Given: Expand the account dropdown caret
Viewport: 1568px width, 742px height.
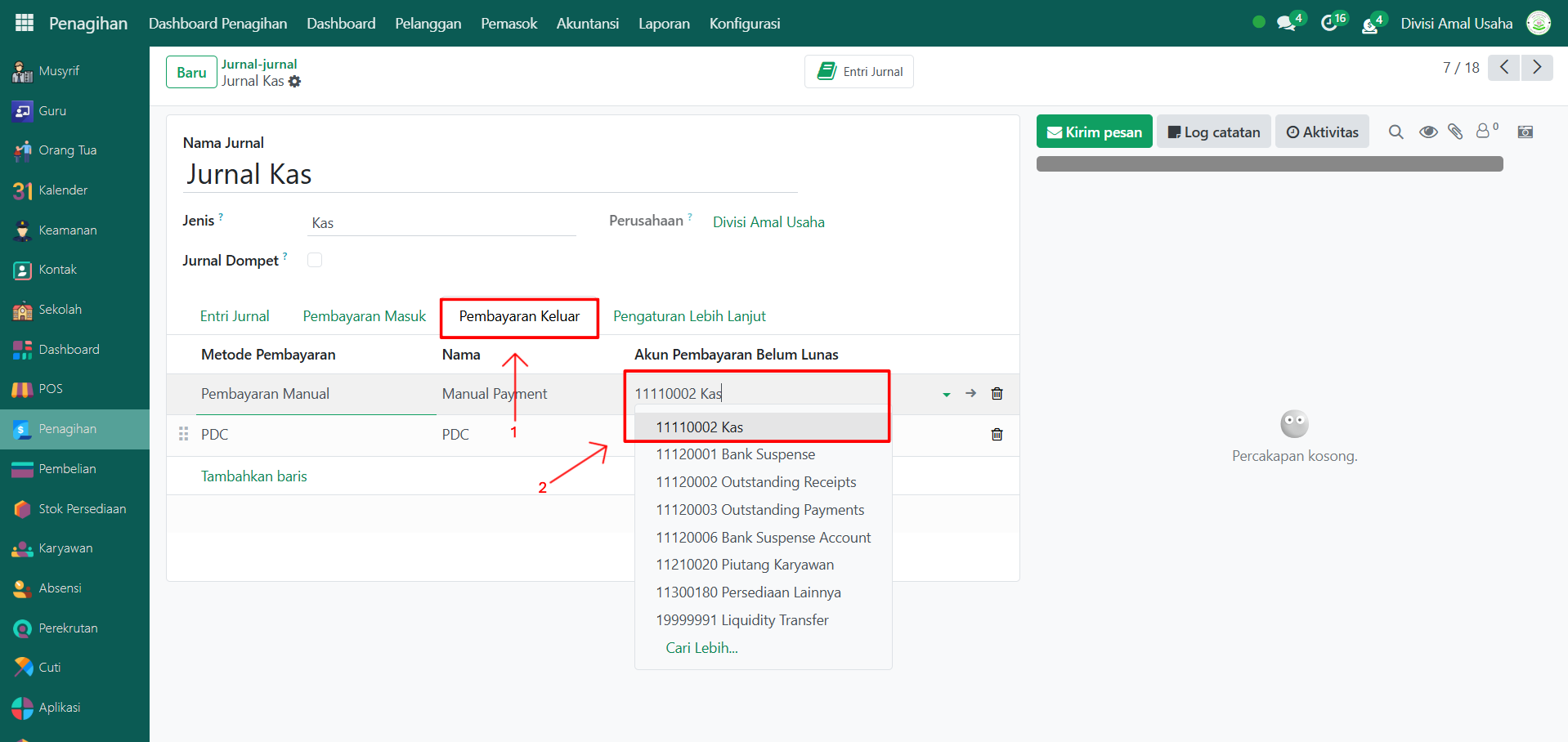Looking at the screenshot, I should pos(946,395).
